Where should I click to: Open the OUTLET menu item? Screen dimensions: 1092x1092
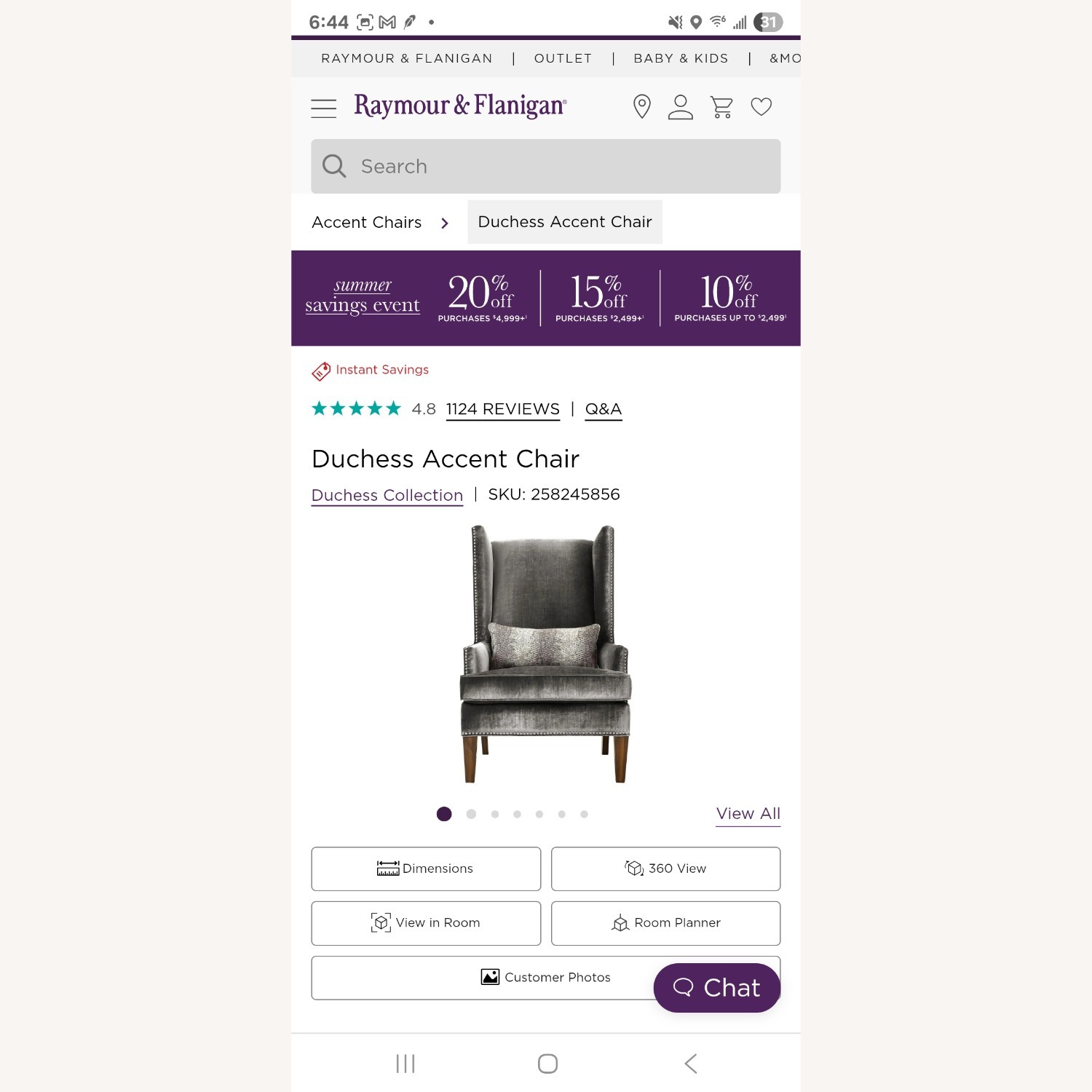pos(562,58)
